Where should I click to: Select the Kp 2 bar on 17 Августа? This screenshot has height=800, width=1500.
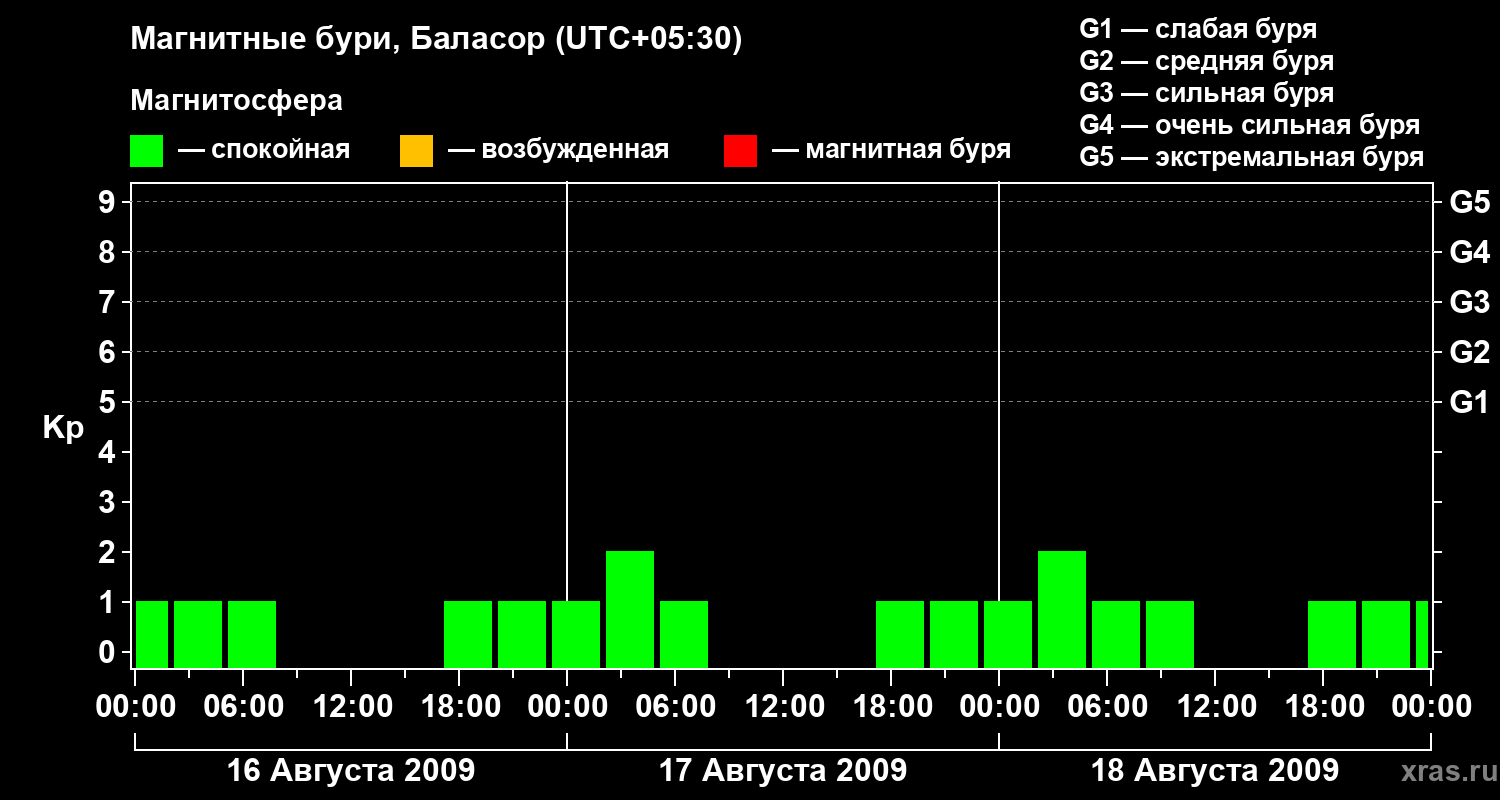630,609
